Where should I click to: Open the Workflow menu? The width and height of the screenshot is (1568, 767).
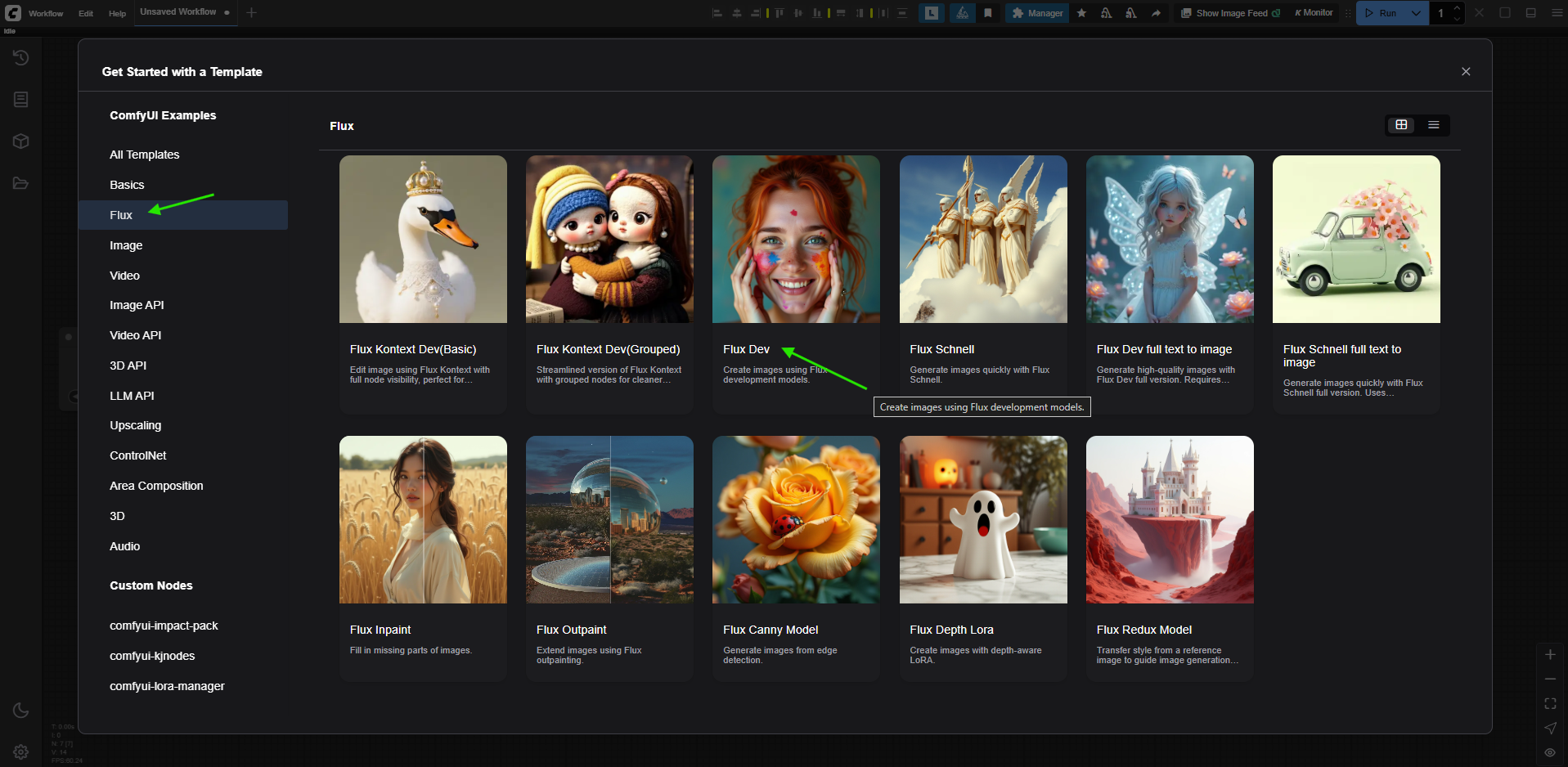click(46, 13)
